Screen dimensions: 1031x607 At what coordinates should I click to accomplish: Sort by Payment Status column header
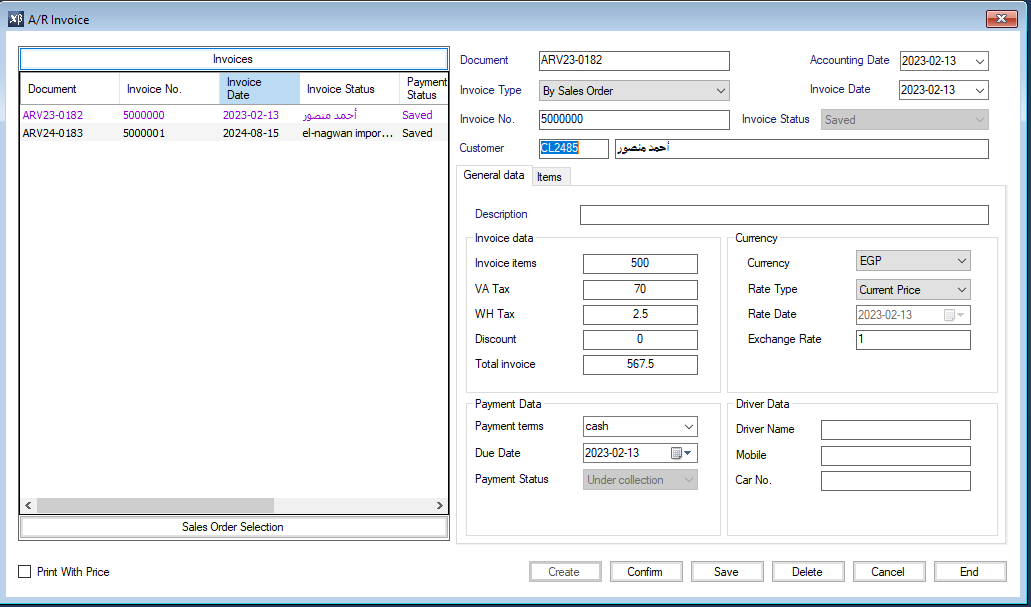point(423,89)
